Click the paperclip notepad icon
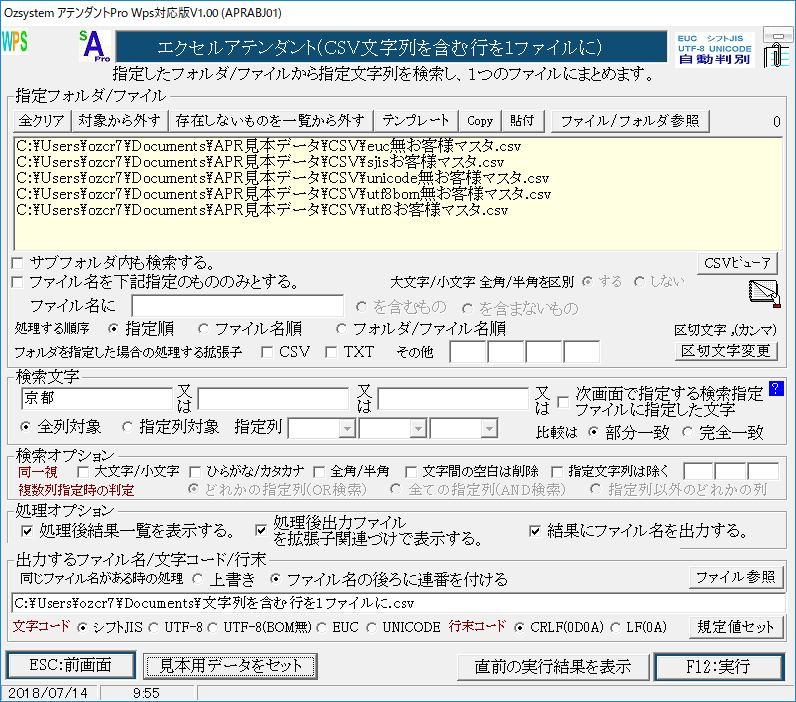Image resolution: width=796 pixels, height=702 pixels. pyautogui.click(x=776, y=48)
